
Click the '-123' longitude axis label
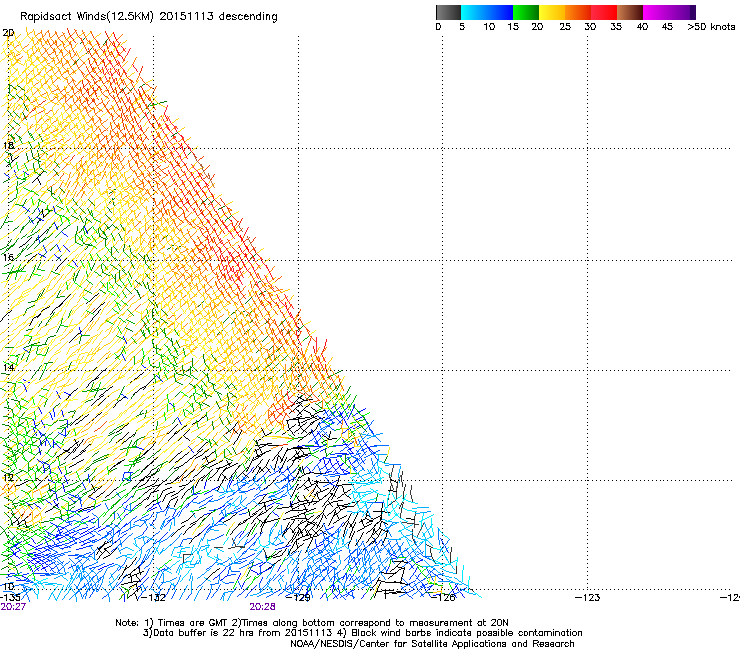click(588, 598)
